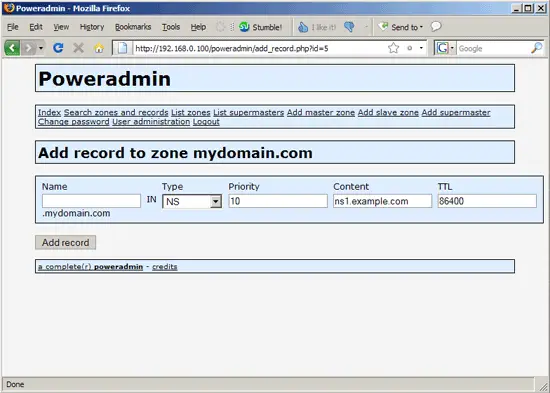Open the Bookmarks menu
Image resolution: width=550 pixels, height=393 pixels.
click(x=133, y=27)
